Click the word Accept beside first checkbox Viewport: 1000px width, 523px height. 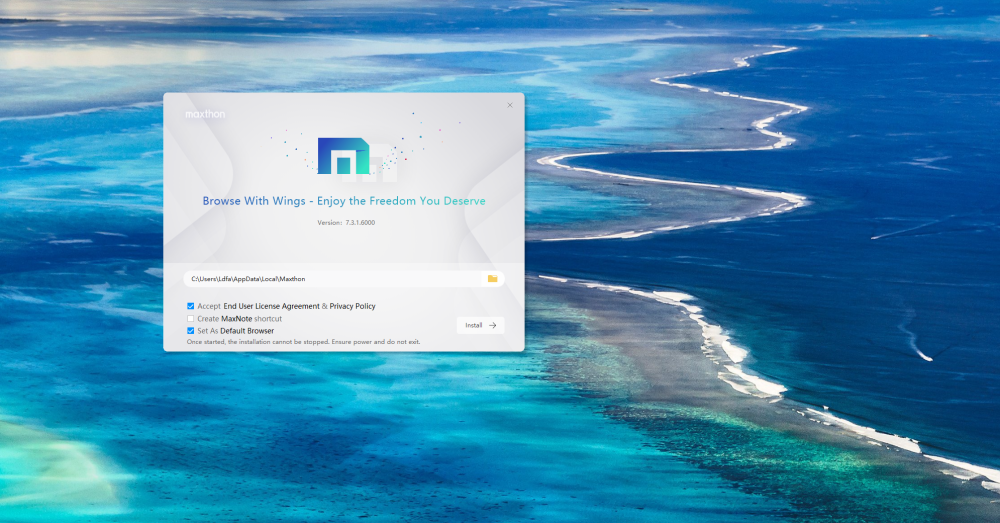click(x=209, y=306)
